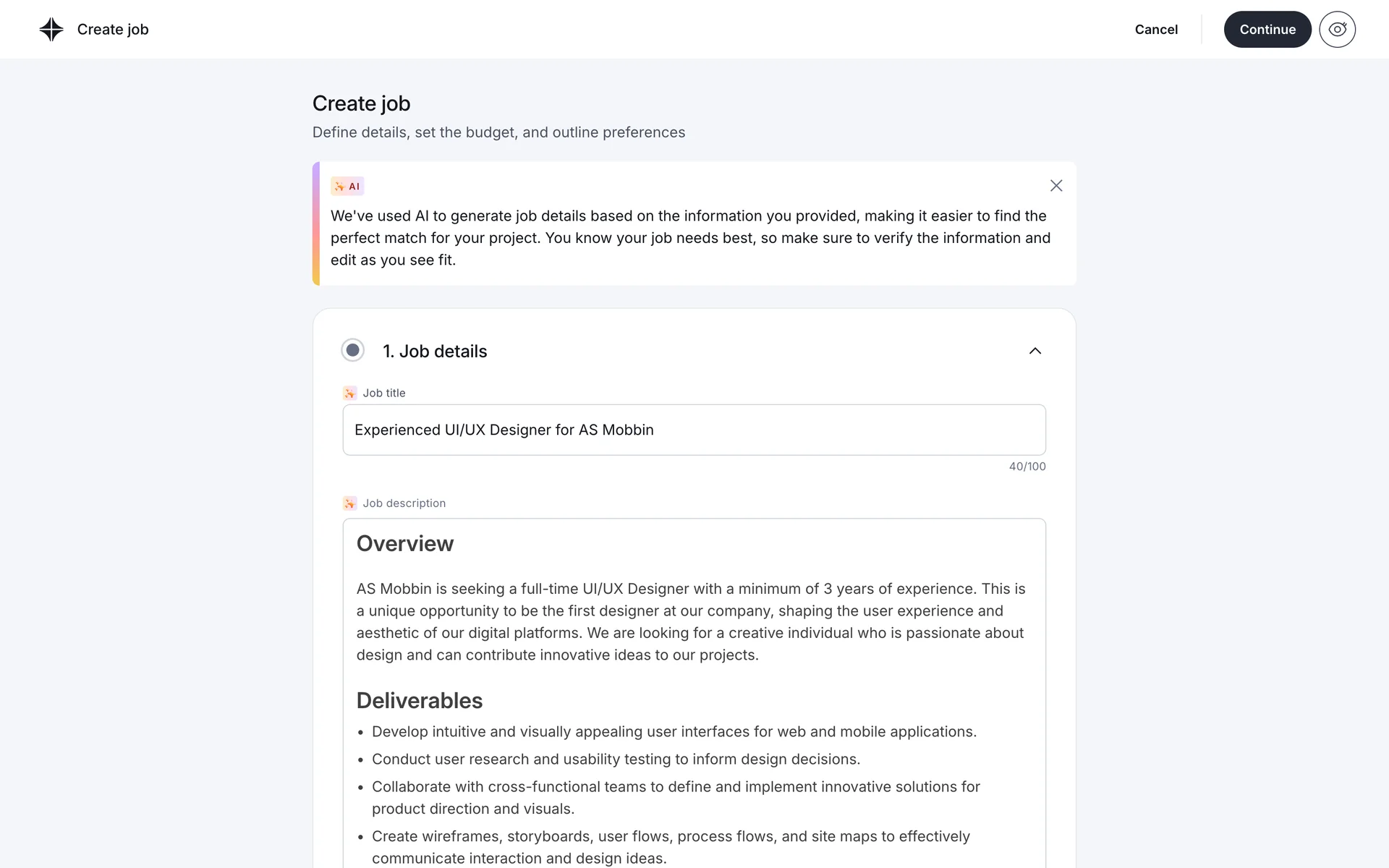Click the 40/100 character counter
This screenshot has height=868, width=1389.
click(x=1027, y=467)
